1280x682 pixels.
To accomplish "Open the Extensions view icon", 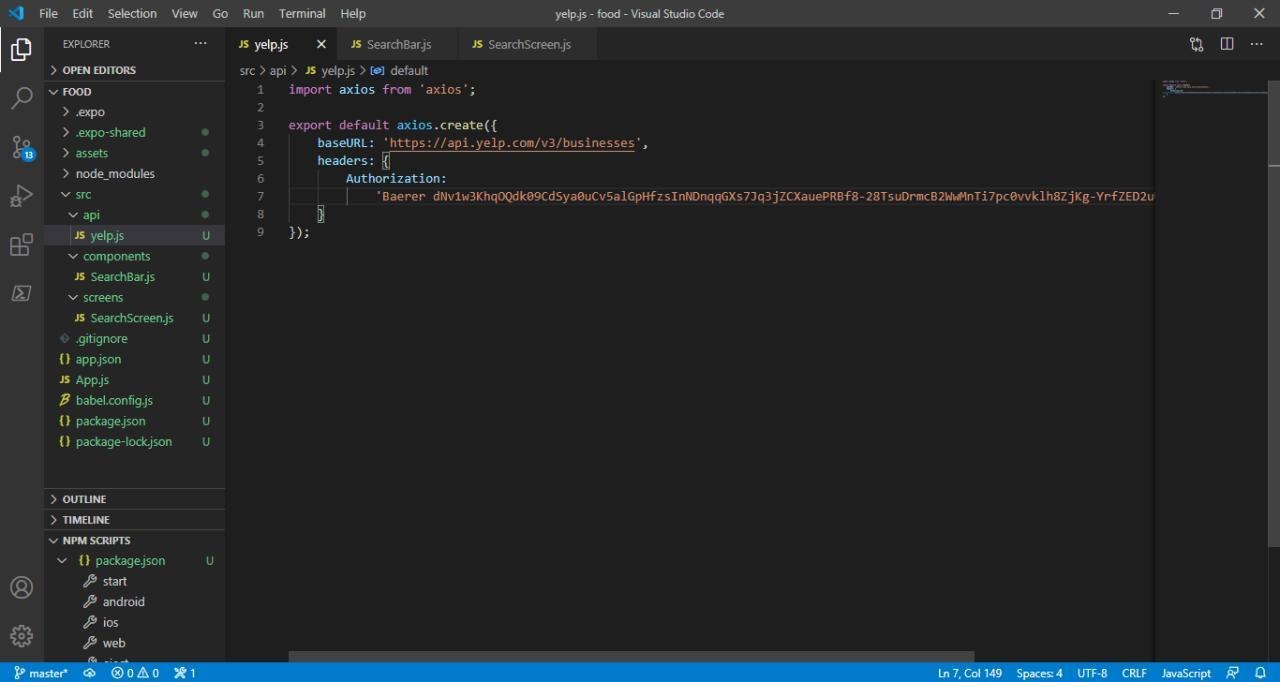I will (x=21, y=245).
